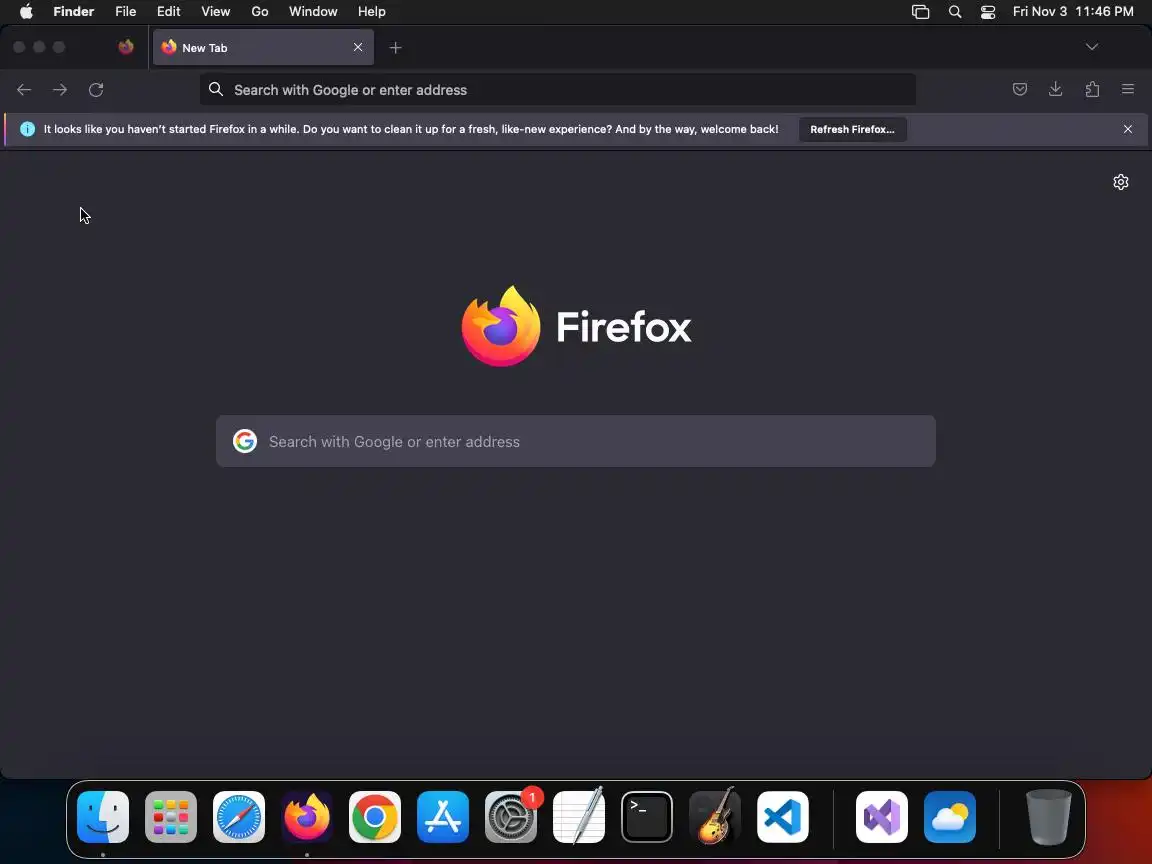Viewport: 1152px width, 864px height.
Task: Click Firefox icon in the Dock
Action: click(307, 817)
